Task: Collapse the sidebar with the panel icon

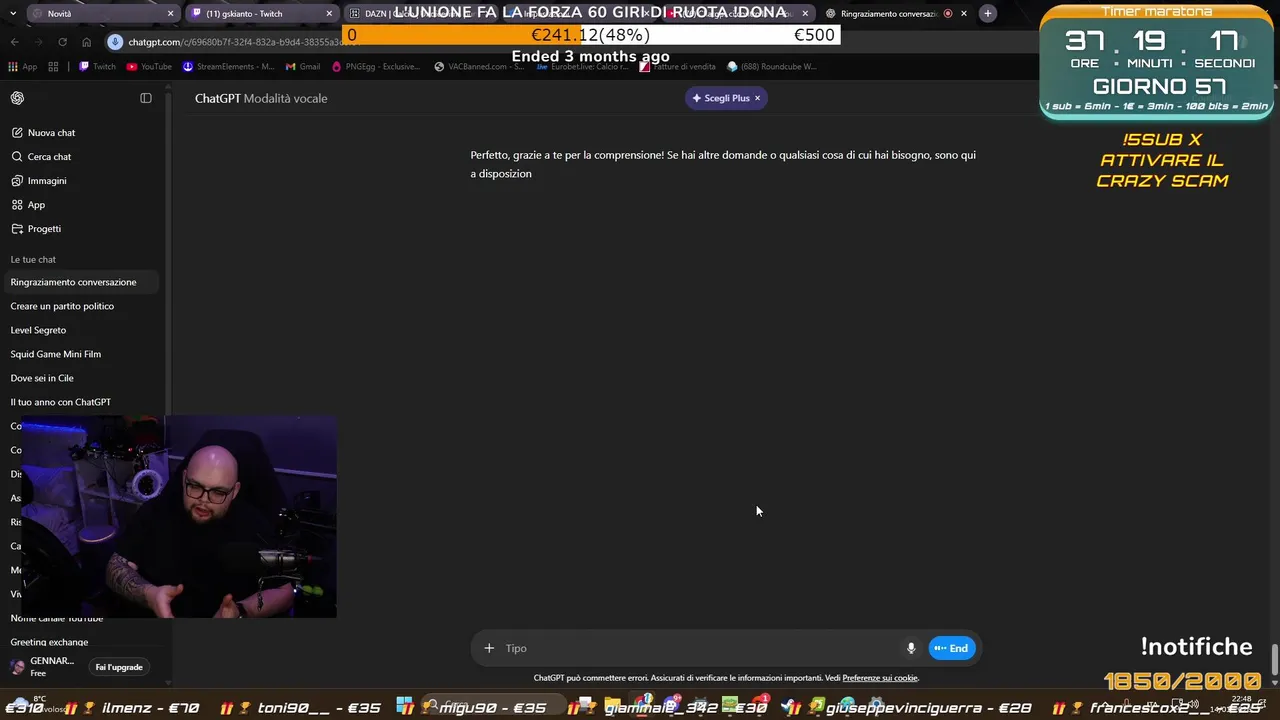Action: pos(146,98)
